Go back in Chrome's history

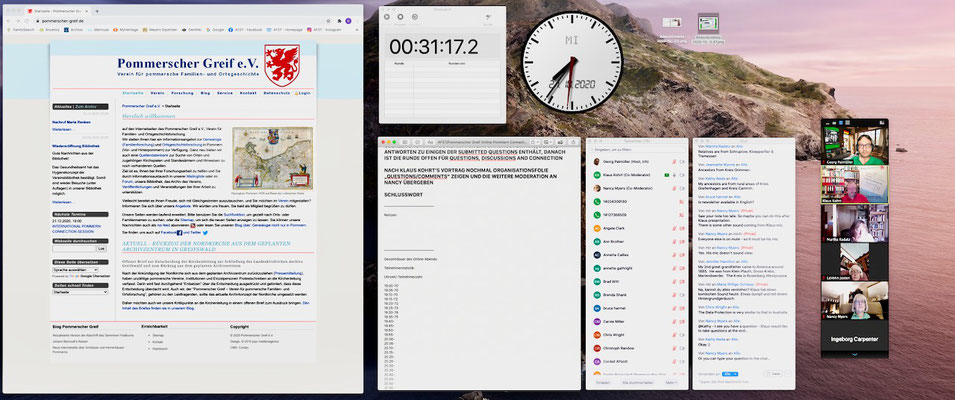click(8, 21)
